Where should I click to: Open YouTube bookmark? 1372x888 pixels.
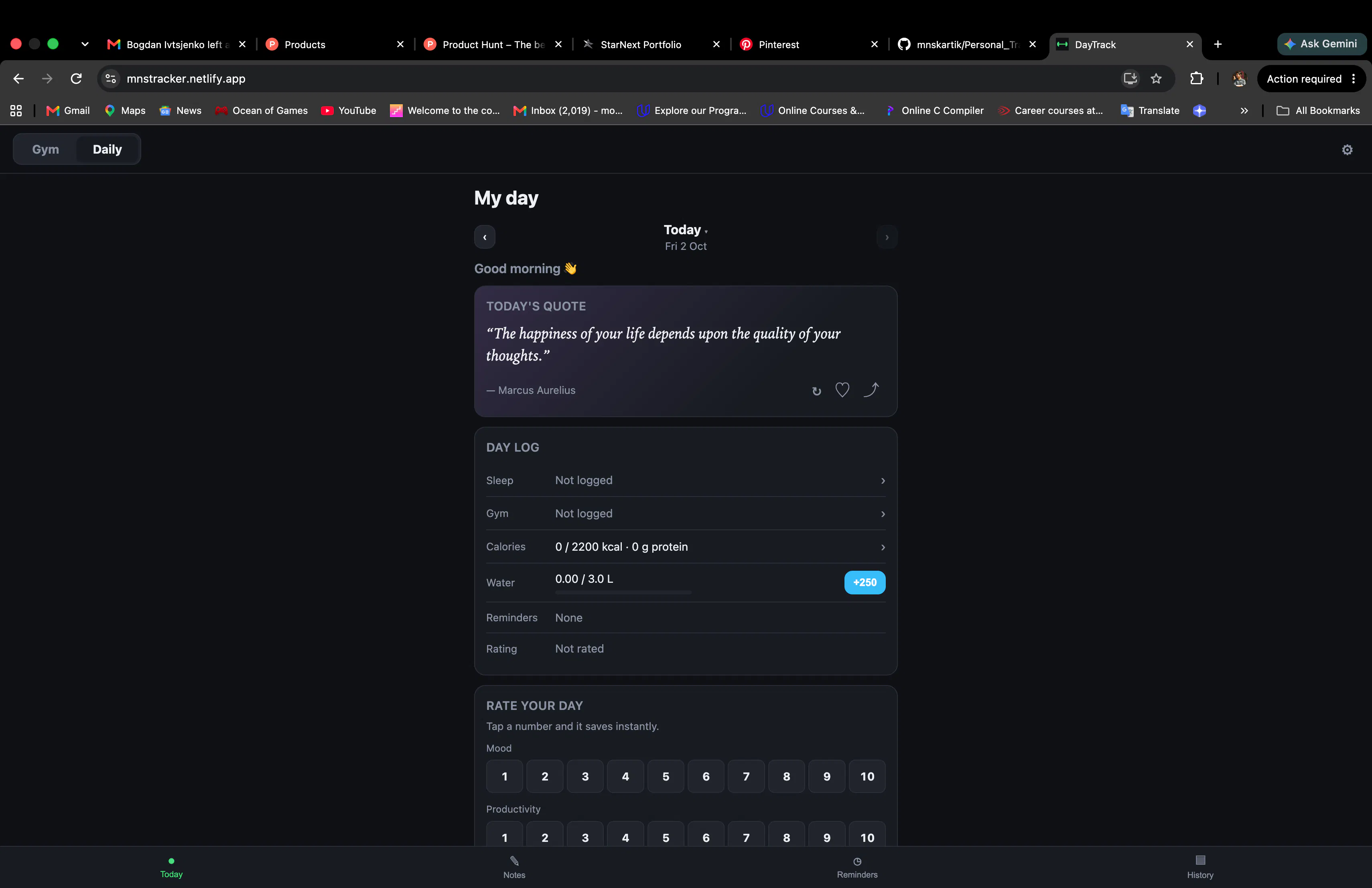[349, 111]
